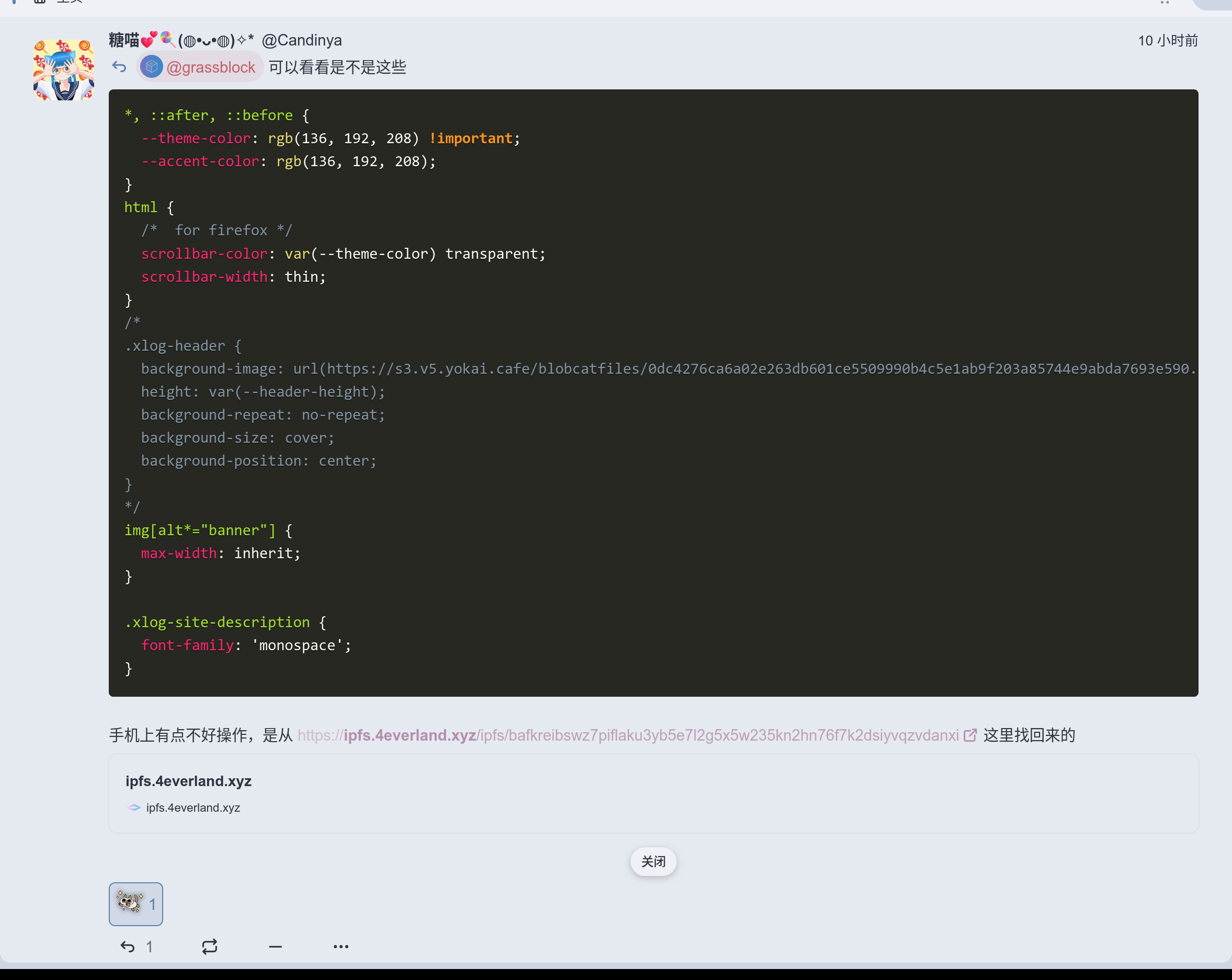Click favicon in the link preview card
Screen dimensions: 1232x980
pos(134,808)
